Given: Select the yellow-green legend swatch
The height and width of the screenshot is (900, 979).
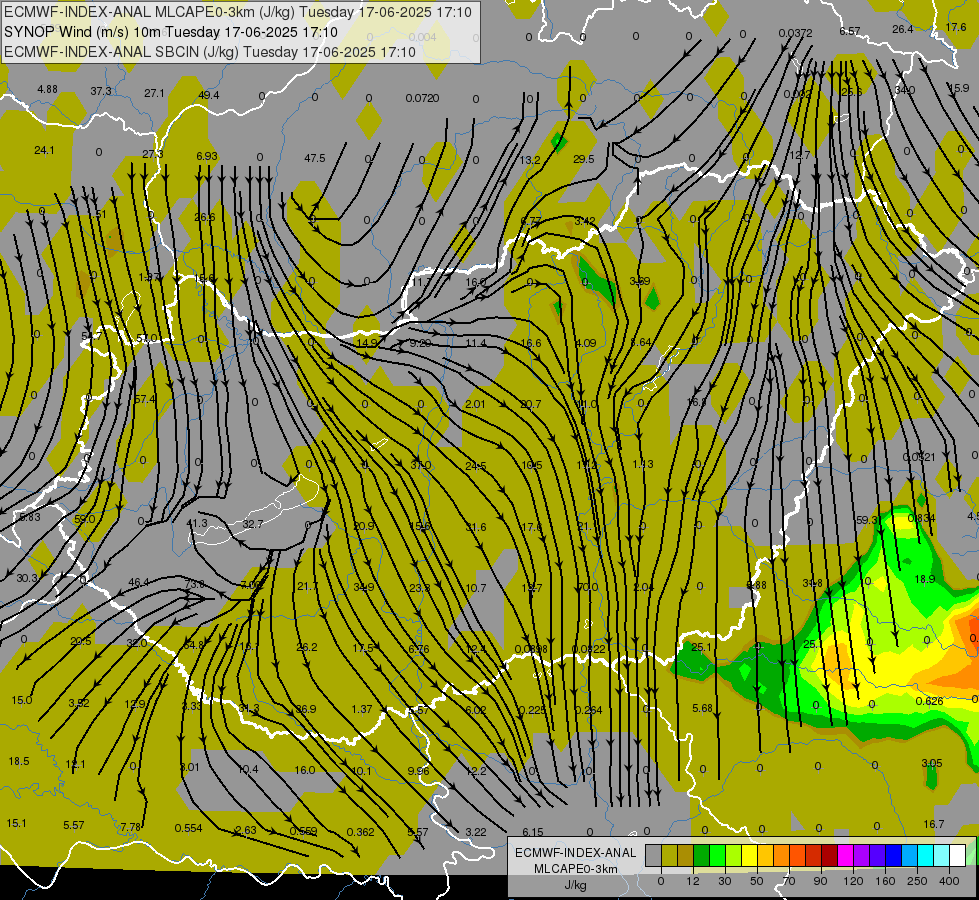Looking at the screenshot, I should [x=734, y=855].
